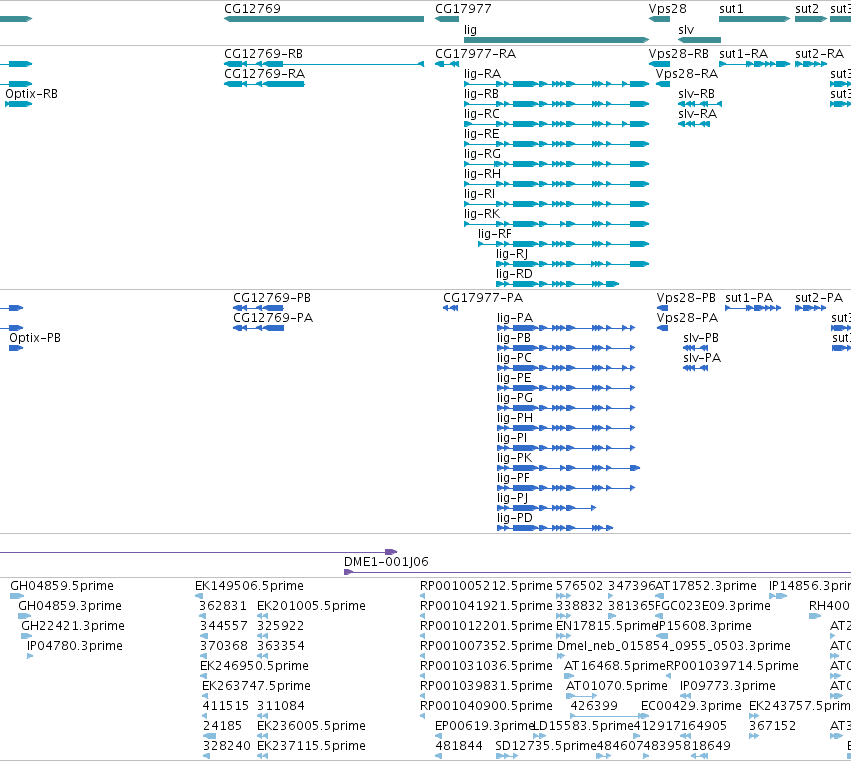This screenshot has height=761, width=851.
Task: Select the lig gene span bar
Action: [556, 40]
